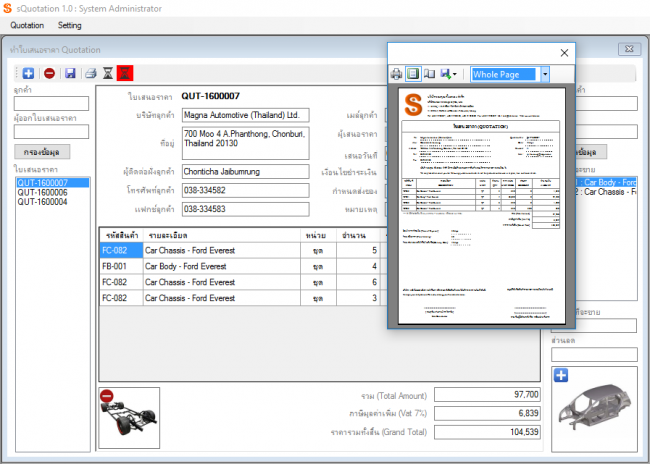Click รายละเอียด column header

pyautogui.click(x=222, y=235)
